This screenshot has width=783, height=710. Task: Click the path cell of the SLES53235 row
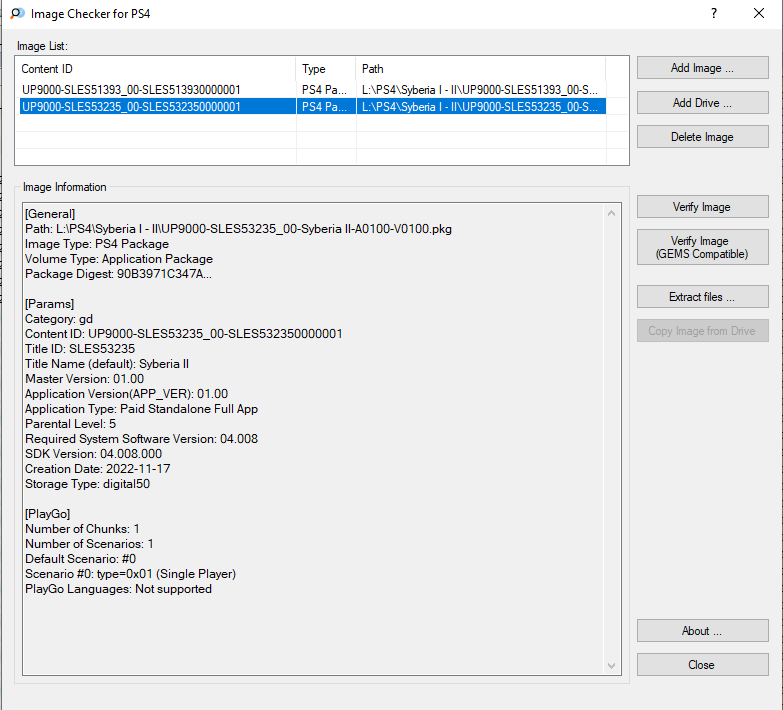[480, 107]
